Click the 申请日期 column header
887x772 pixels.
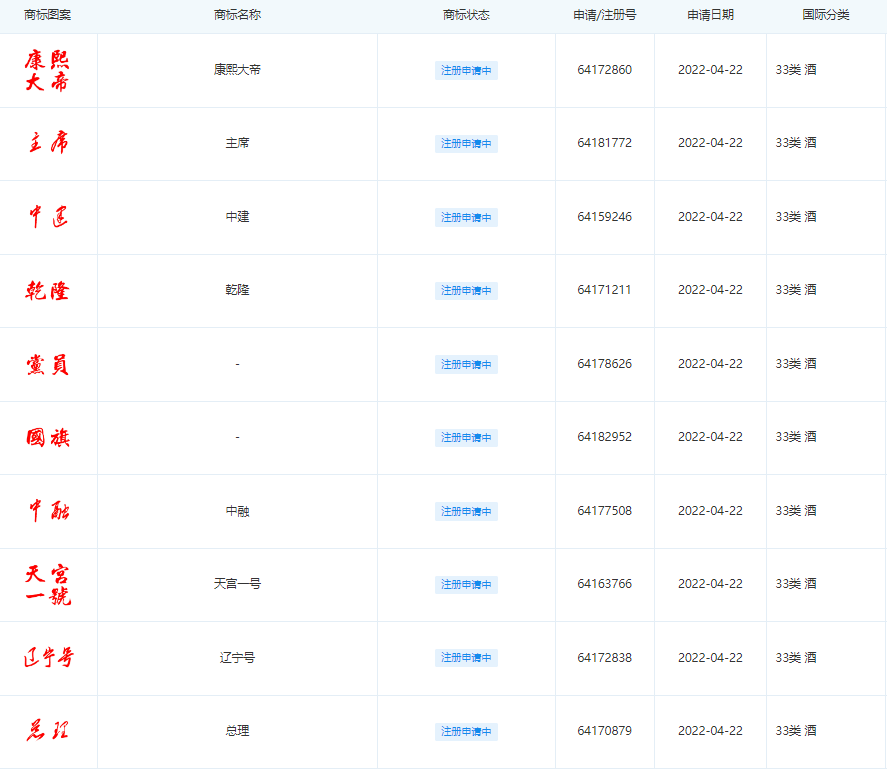(x=711, y=15)
